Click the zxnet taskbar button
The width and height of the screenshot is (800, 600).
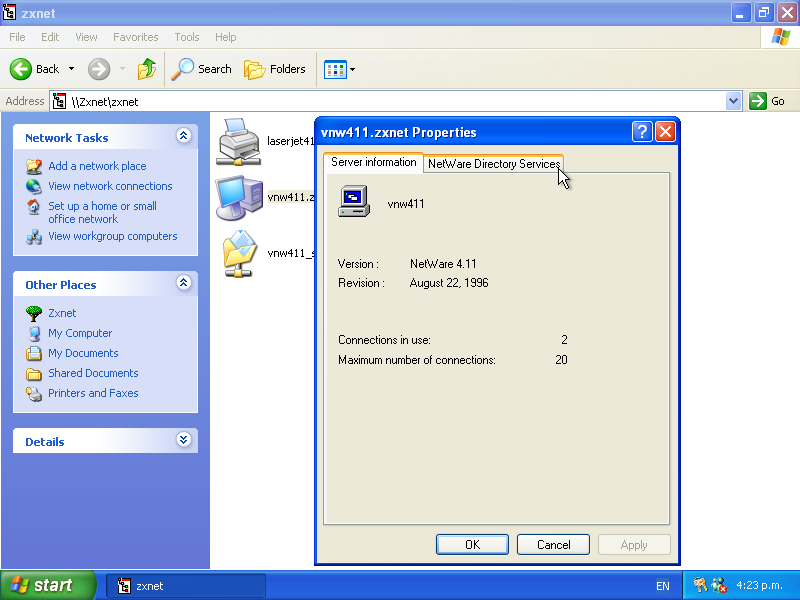pyautogui.click(x=186, y=586)
